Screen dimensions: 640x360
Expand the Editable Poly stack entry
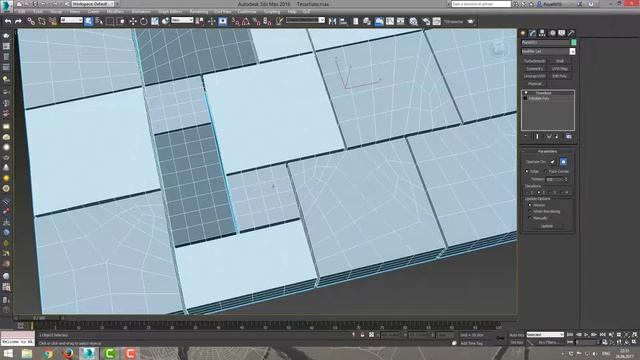click(x=526, y=98)
